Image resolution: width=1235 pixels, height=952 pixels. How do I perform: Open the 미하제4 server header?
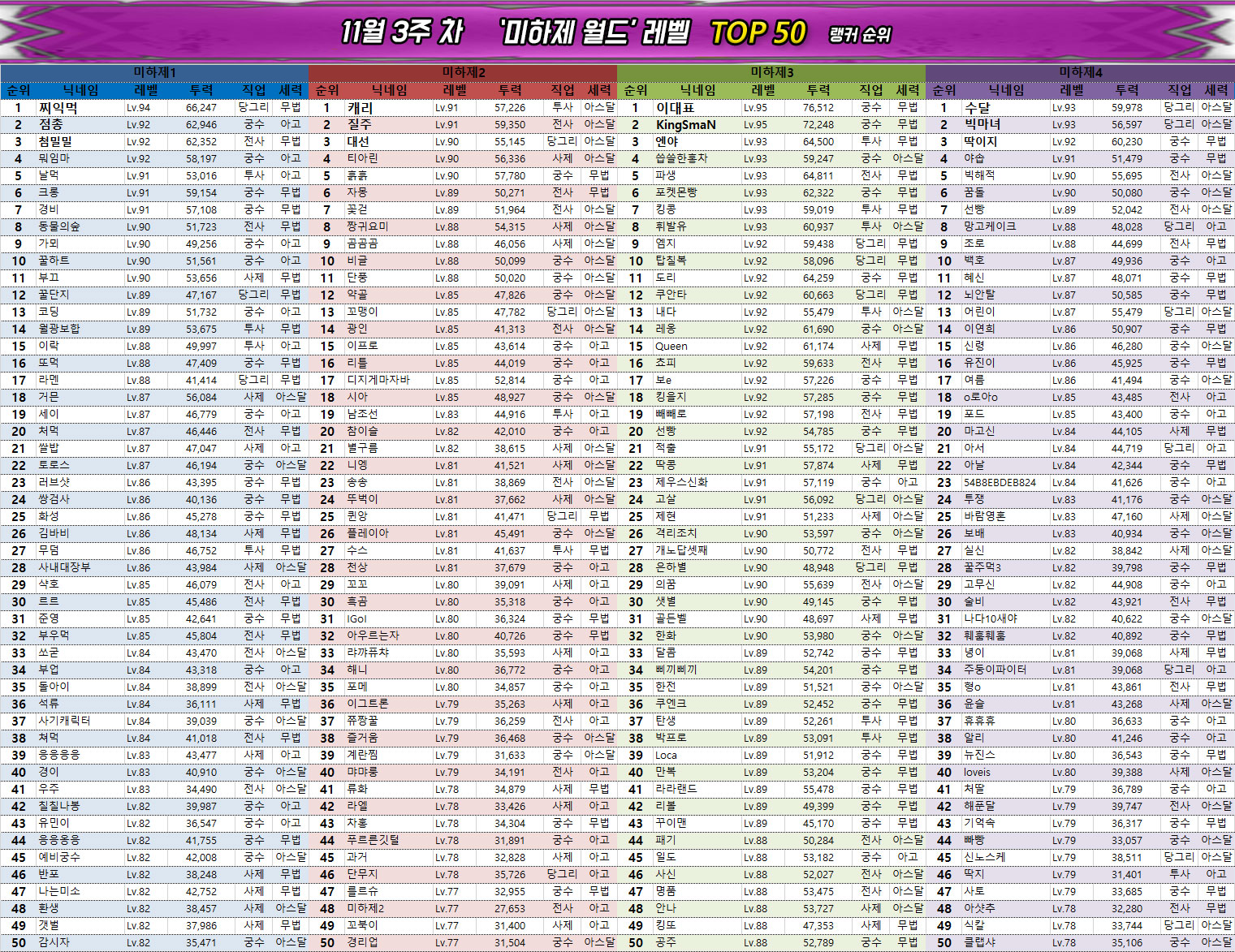(x=1080, y=72)
